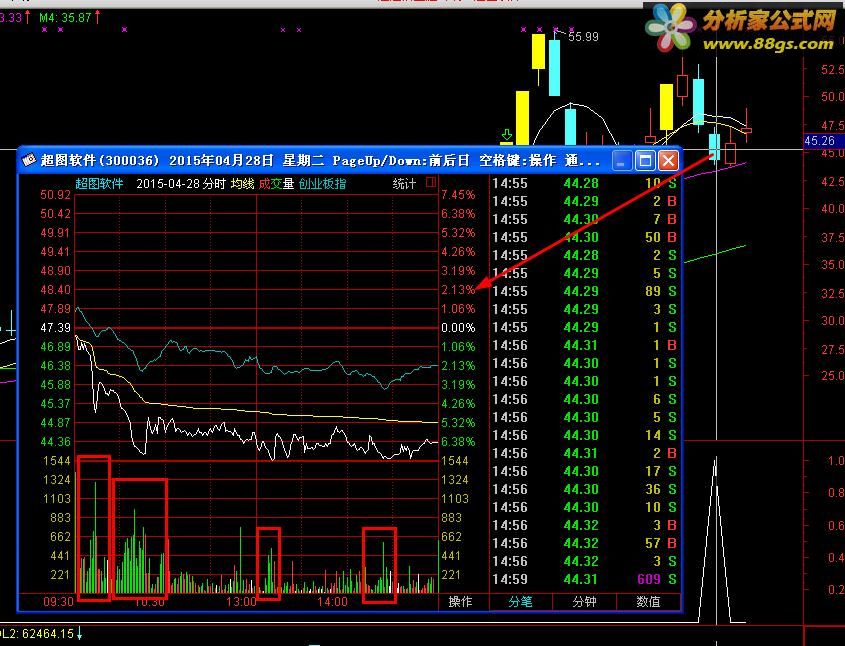
Task: Select the 14:56 tick row with 36 S
Action: 585,489
